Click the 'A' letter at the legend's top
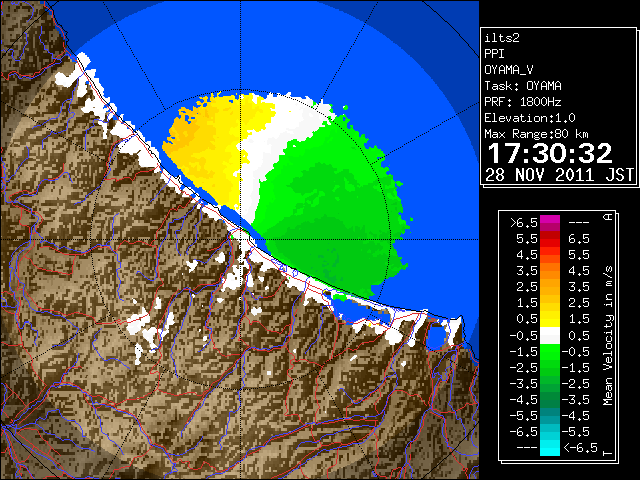640x480 pixels. tap(608, 217)
